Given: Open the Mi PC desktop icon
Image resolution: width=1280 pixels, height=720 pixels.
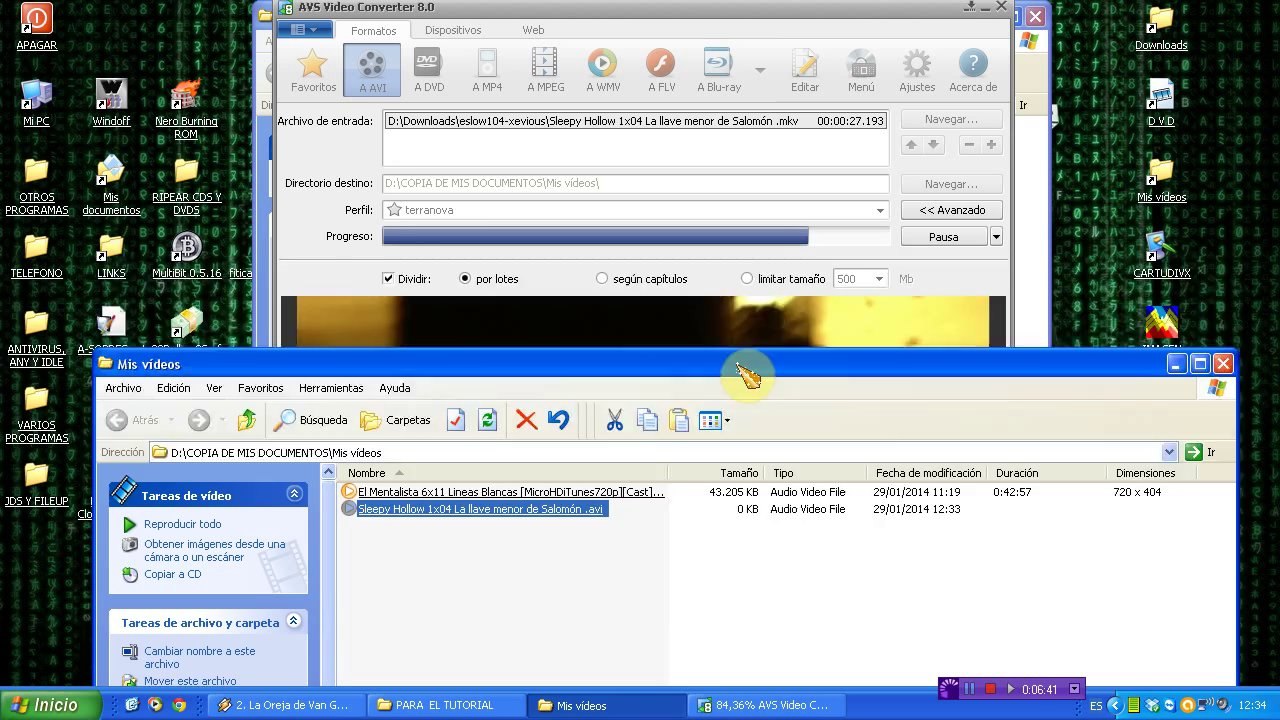Looking at the screenshot, I should [x=36, y=101].
